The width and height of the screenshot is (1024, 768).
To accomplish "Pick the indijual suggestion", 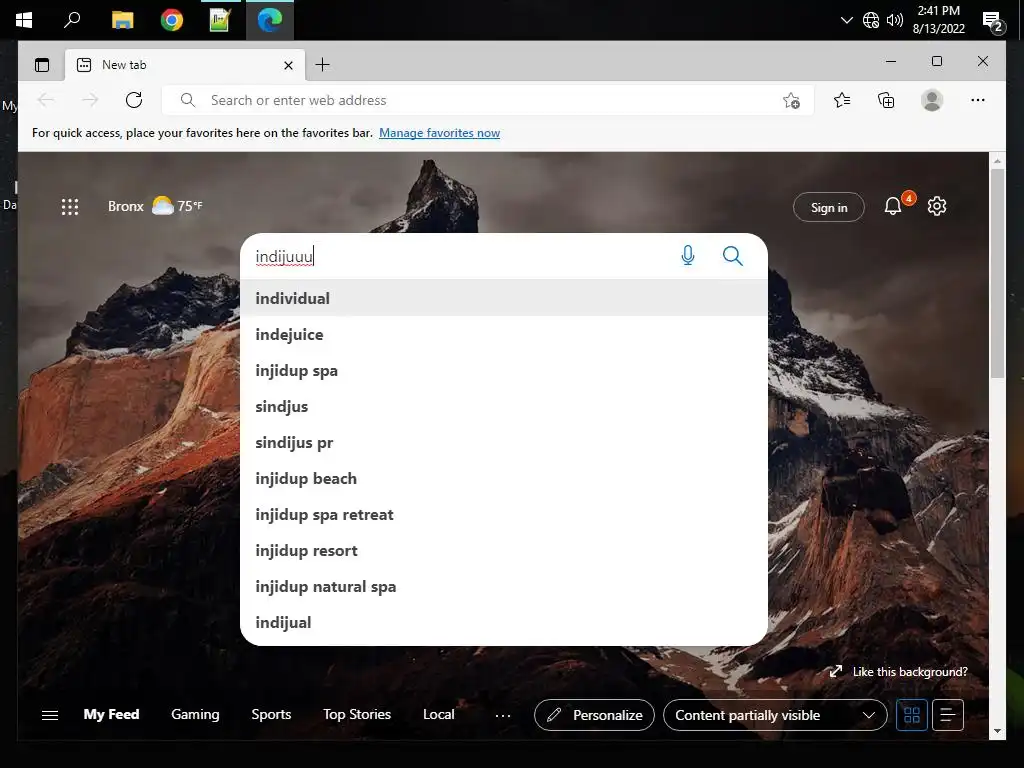I will point(504,622).
